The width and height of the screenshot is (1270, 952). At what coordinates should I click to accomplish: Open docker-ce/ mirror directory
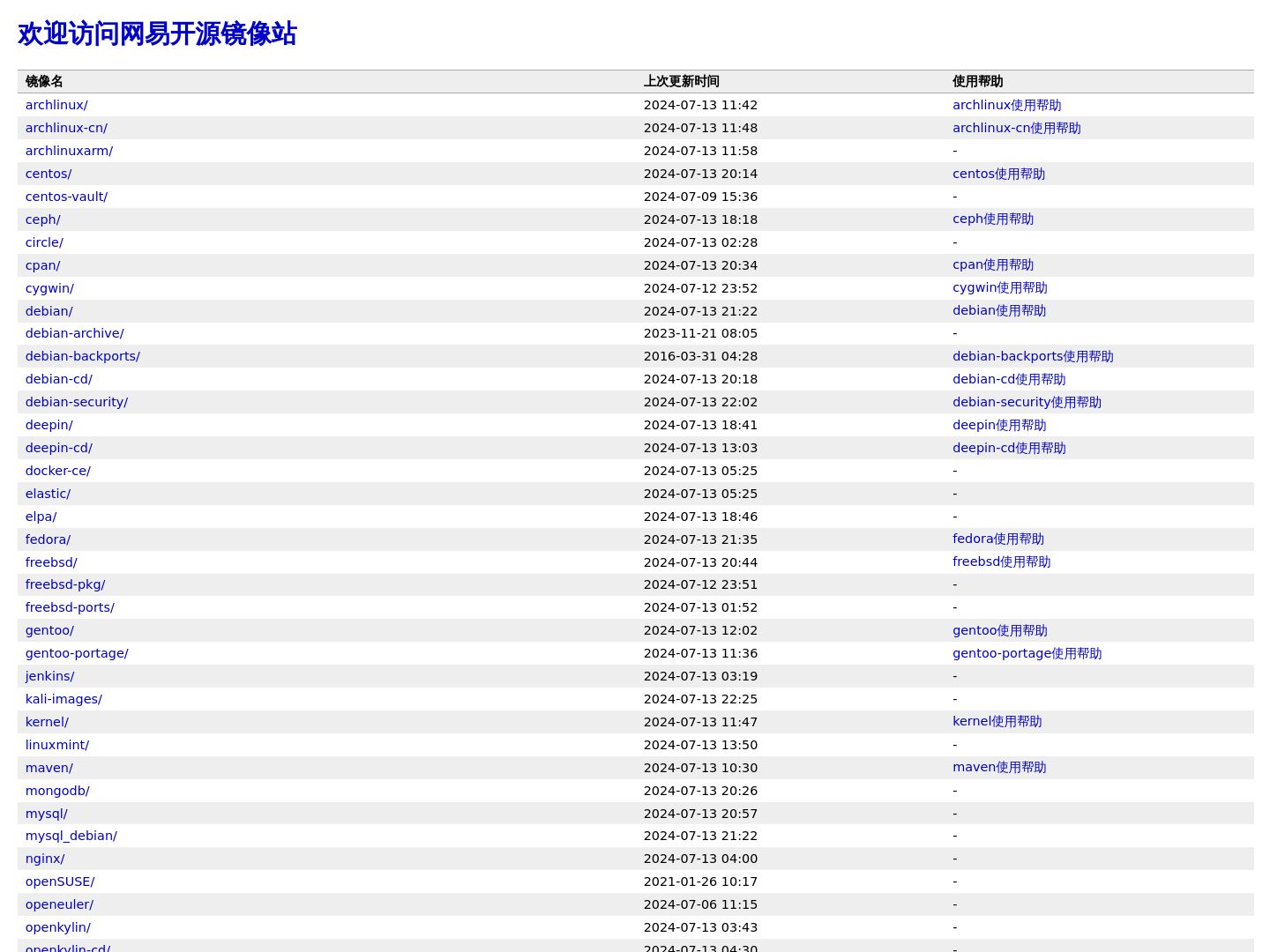(58, 471)
